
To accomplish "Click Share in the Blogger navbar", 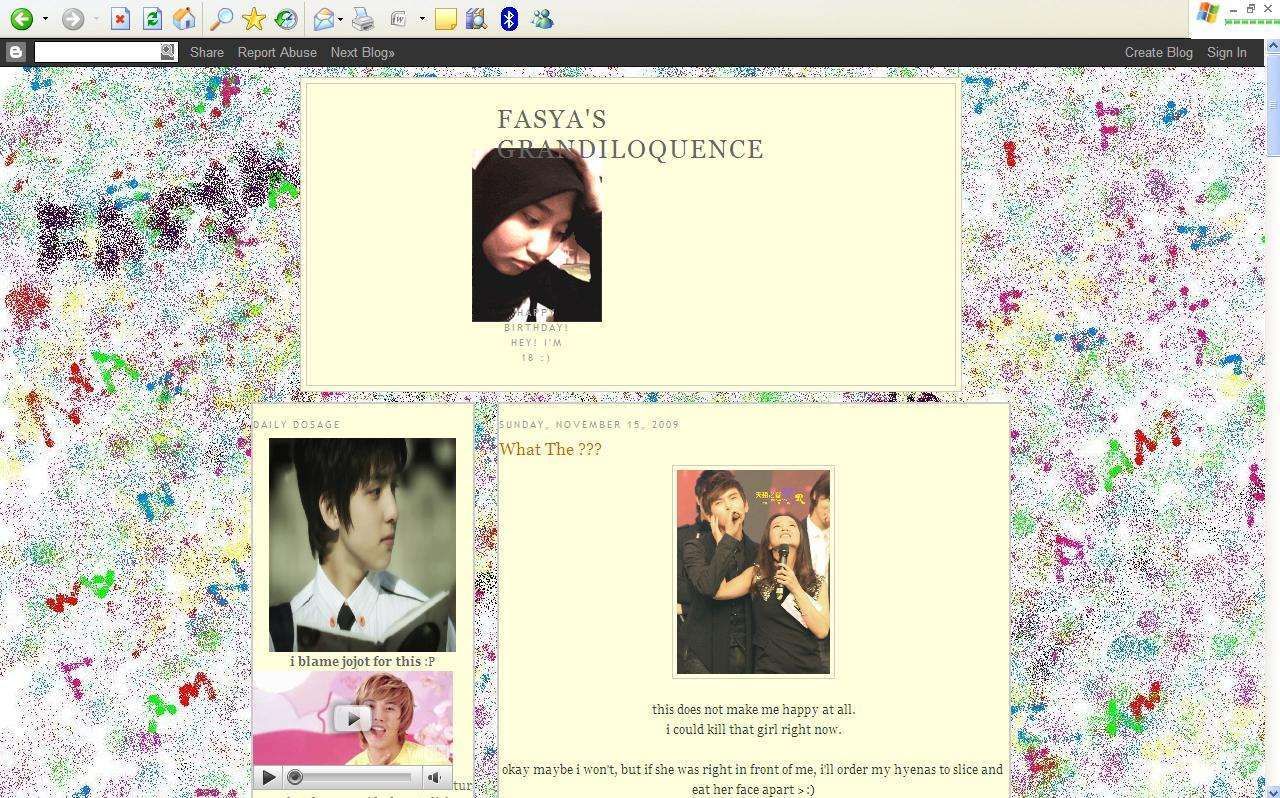I will (207, 52).
